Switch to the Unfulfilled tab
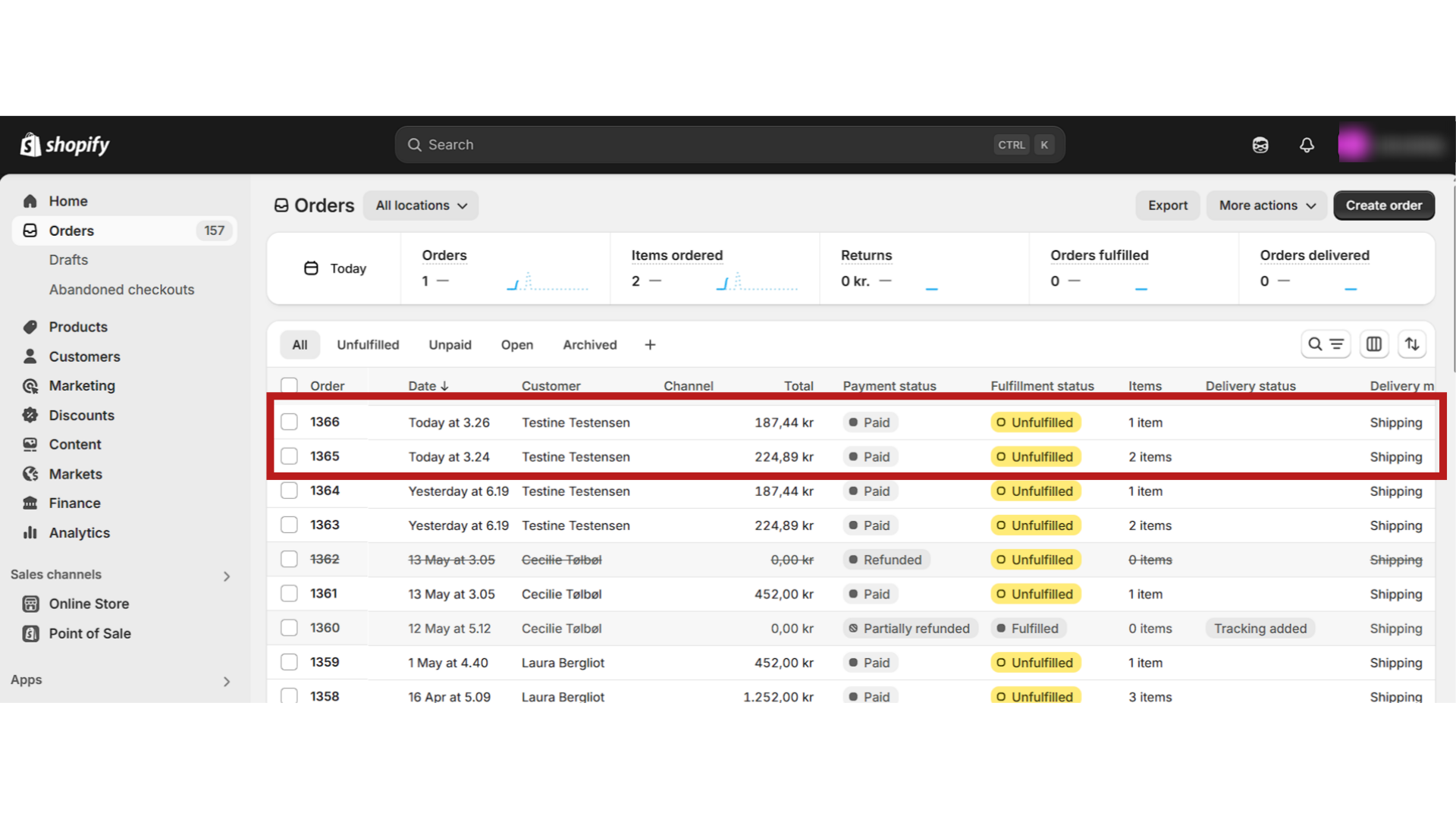Viewport: 1456px width, 819px height. tap(368, 345)
